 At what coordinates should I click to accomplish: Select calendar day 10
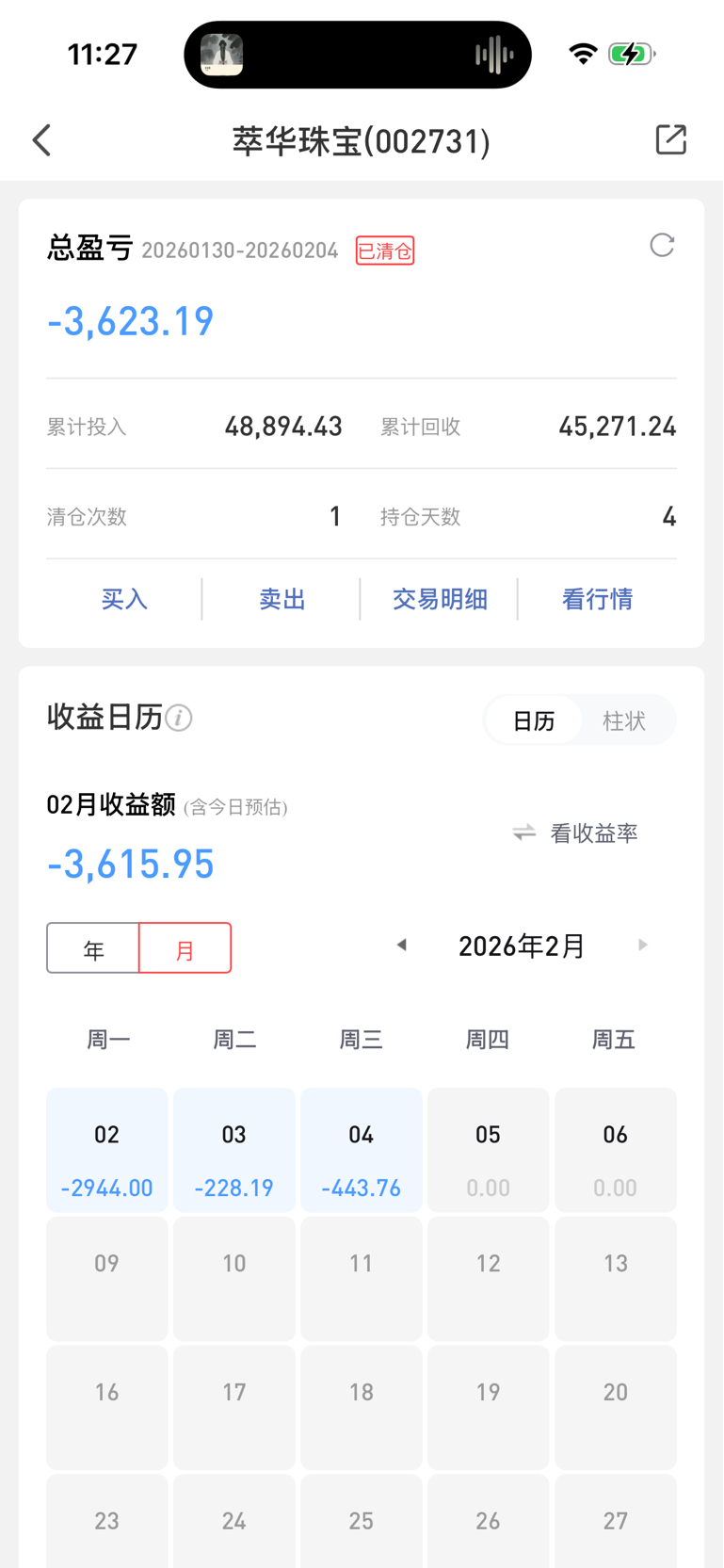click(234, 1279)
